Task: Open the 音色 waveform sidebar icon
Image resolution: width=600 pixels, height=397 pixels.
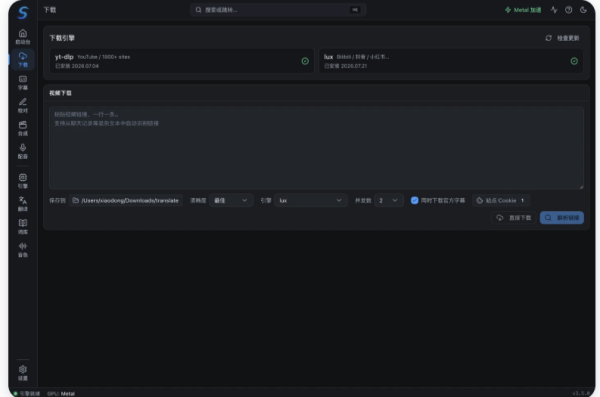Action: (x=23, y=250)
